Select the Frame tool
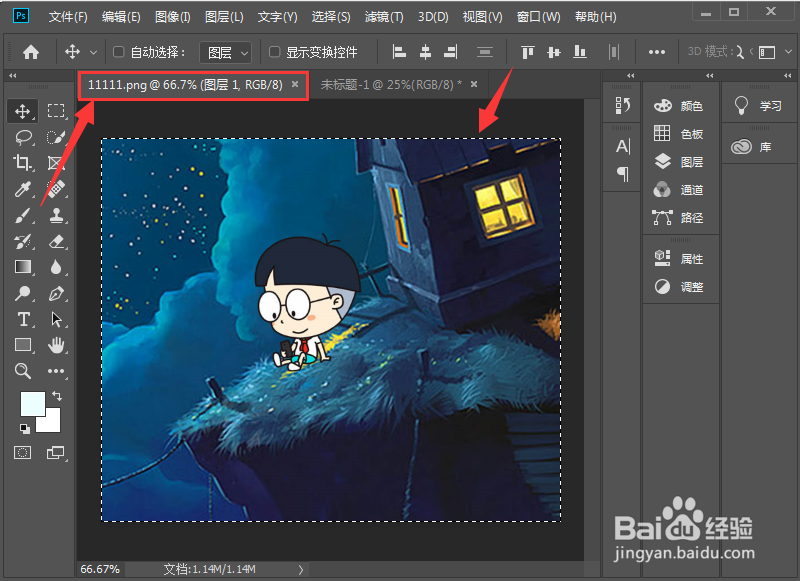The image size is (800, 581). (x=56, y=163)
